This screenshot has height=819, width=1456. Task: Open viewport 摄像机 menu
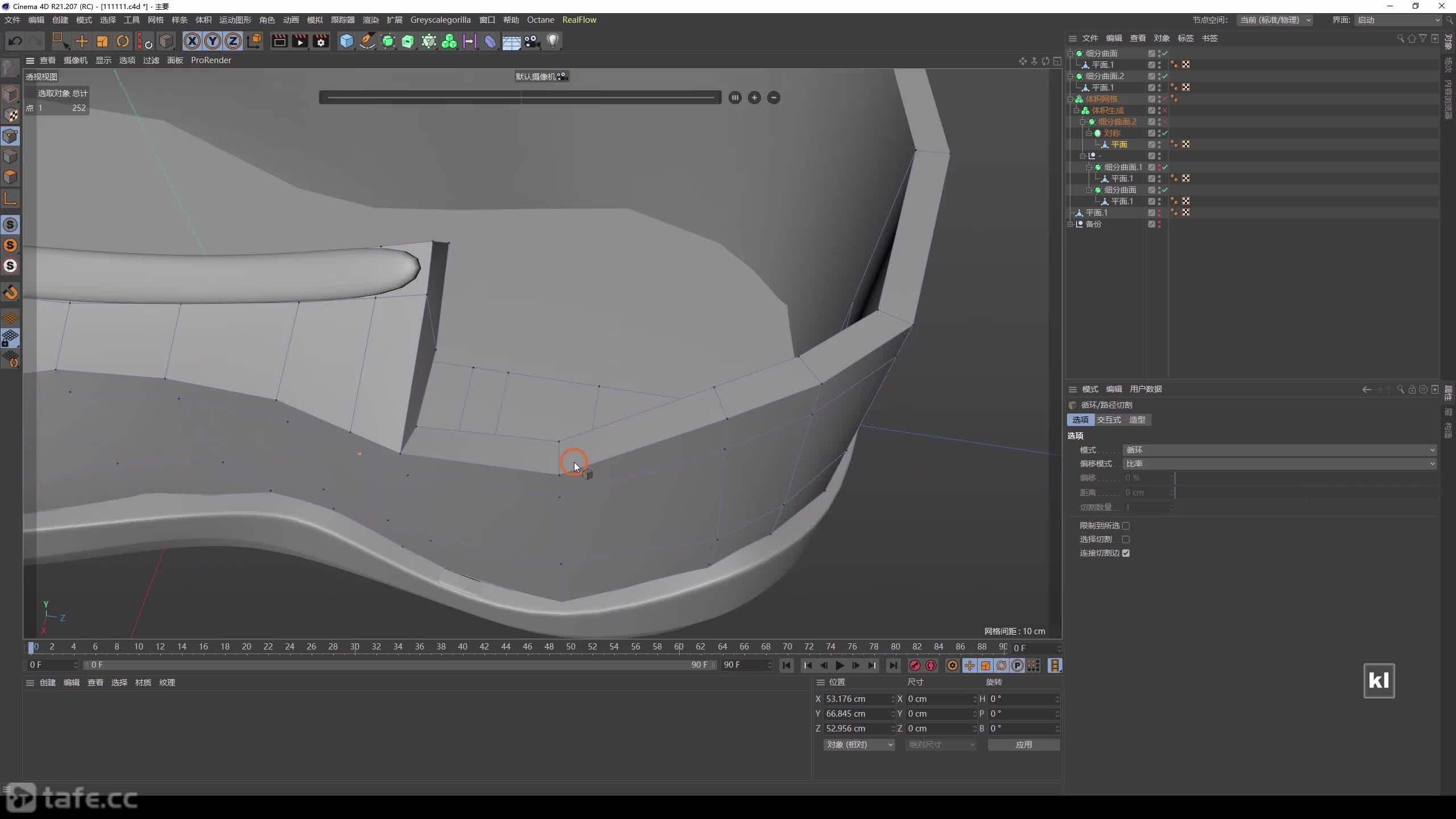(76, 60)
